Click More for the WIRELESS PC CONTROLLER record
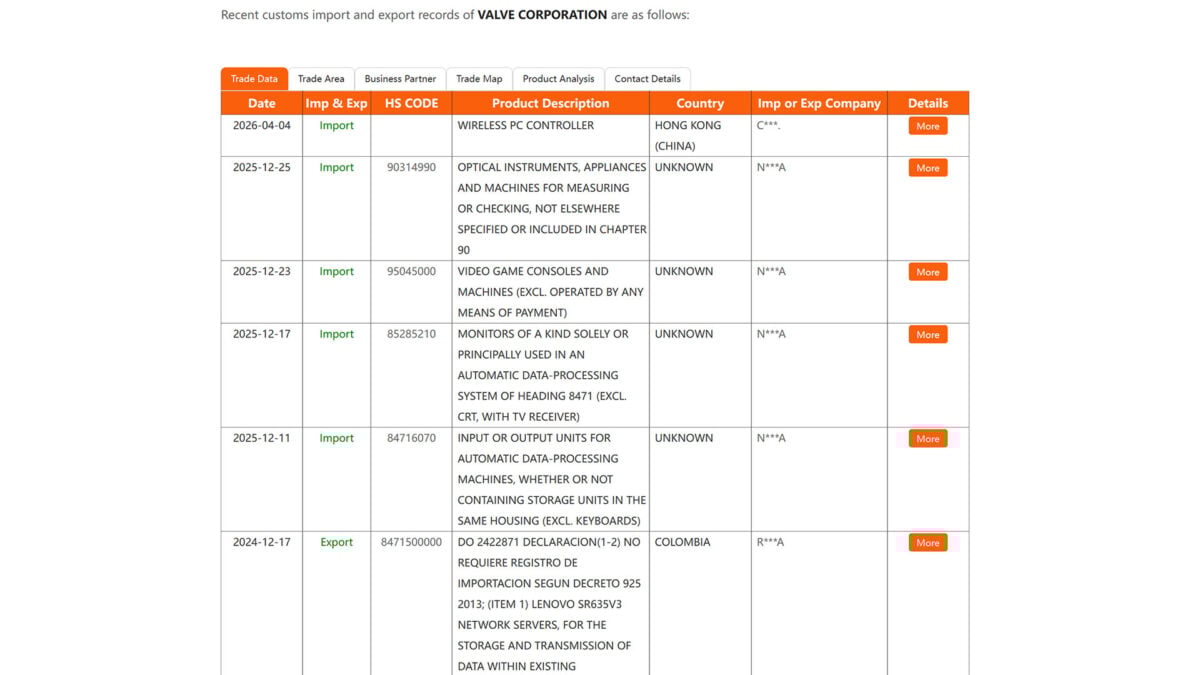Screen dimensions: 1200x675 click(x=927, y=126)
